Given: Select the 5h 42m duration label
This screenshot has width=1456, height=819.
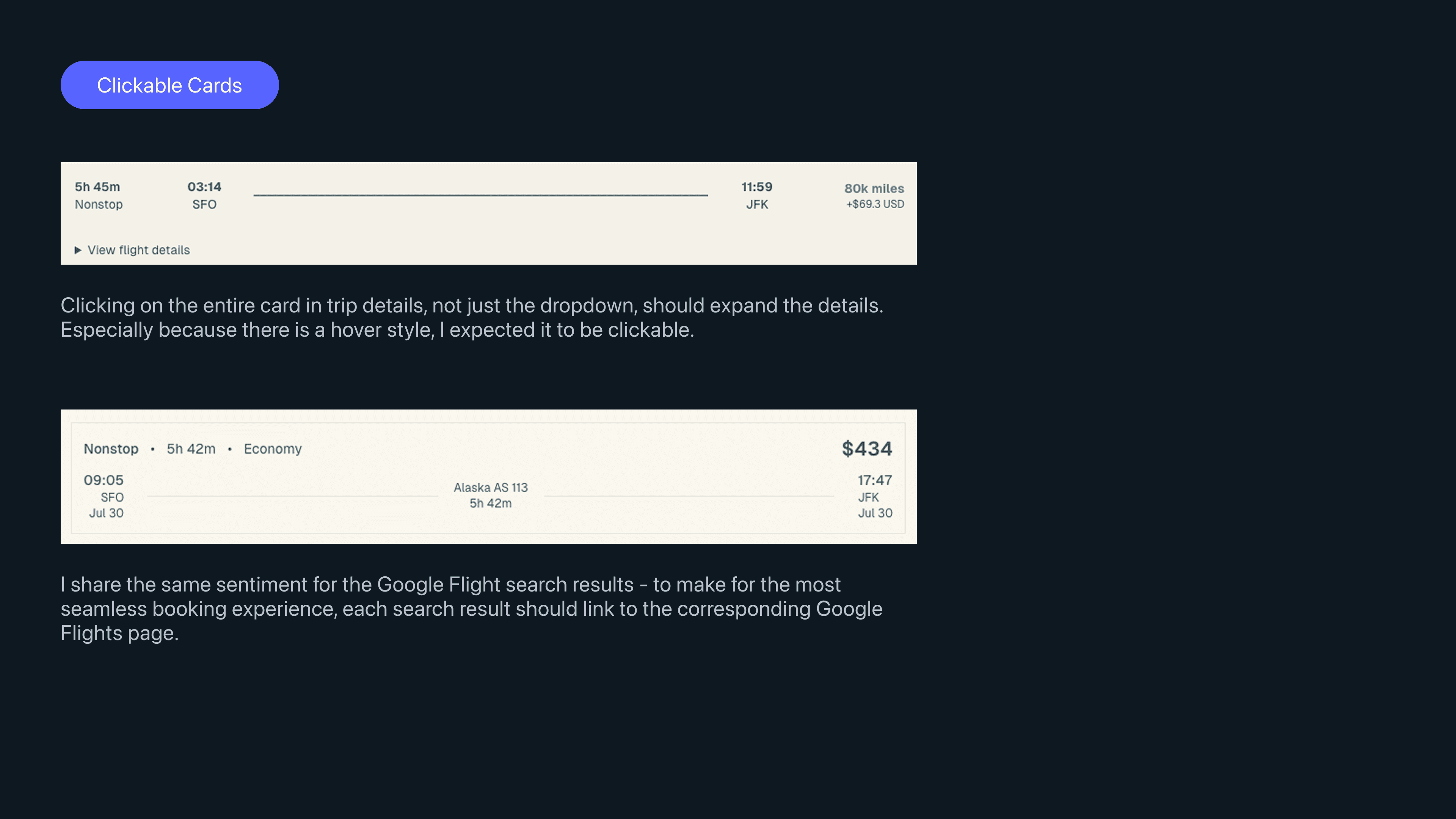Looking at the screenshot, I should tap(190, 449).
